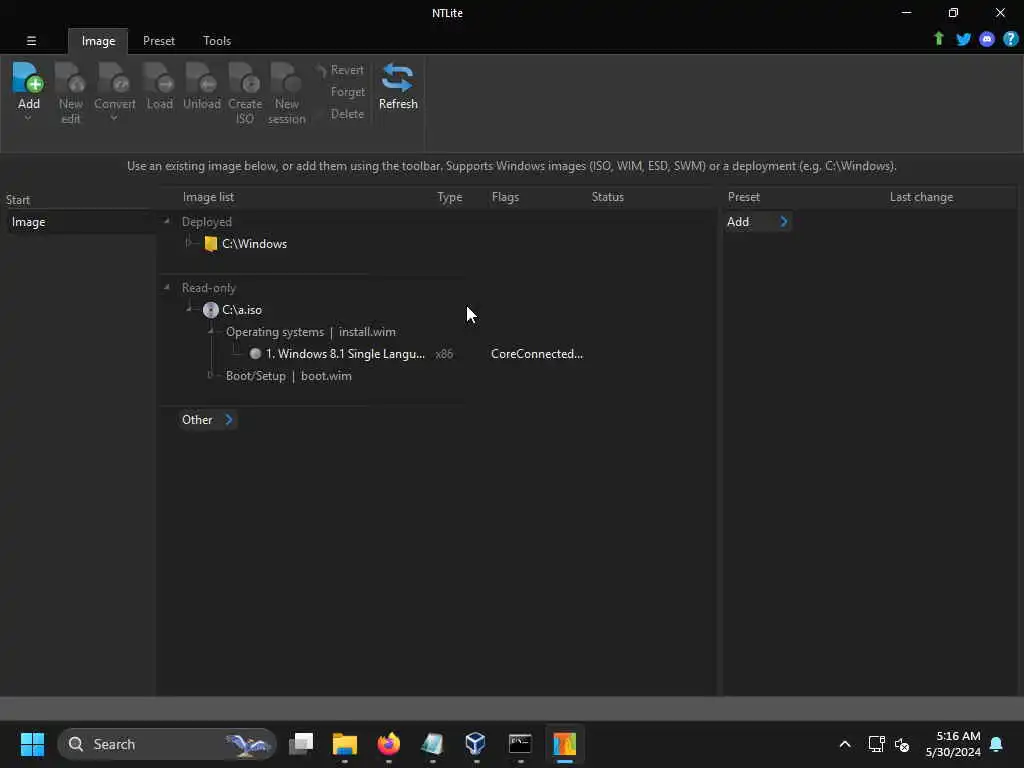Click the Flags column header
The height and width of the screenshot is (768, 1024).
tap(505, 197)
